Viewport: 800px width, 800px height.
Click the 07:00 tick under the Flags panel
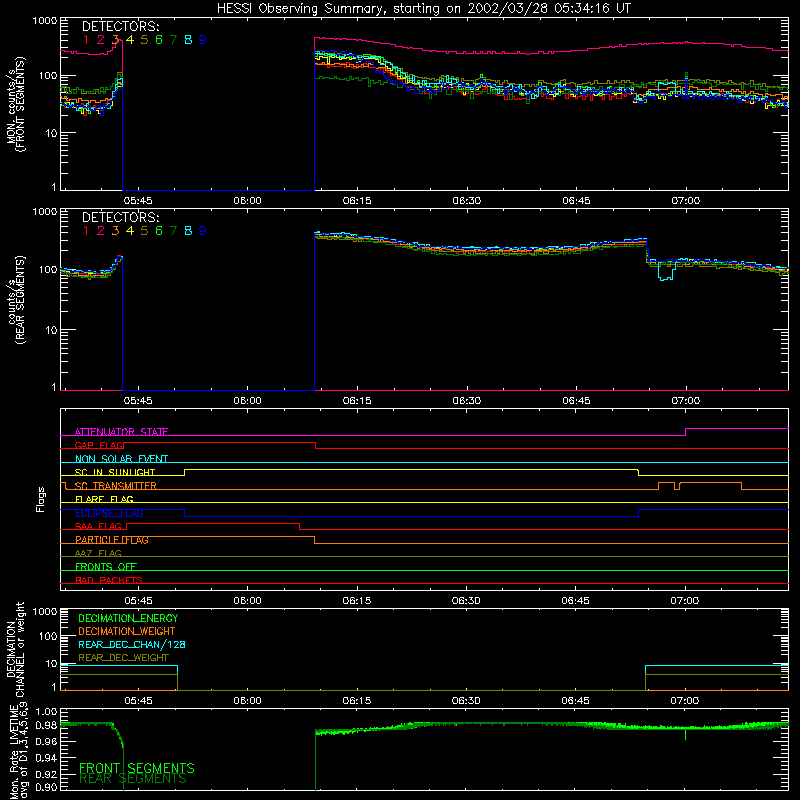685,601
